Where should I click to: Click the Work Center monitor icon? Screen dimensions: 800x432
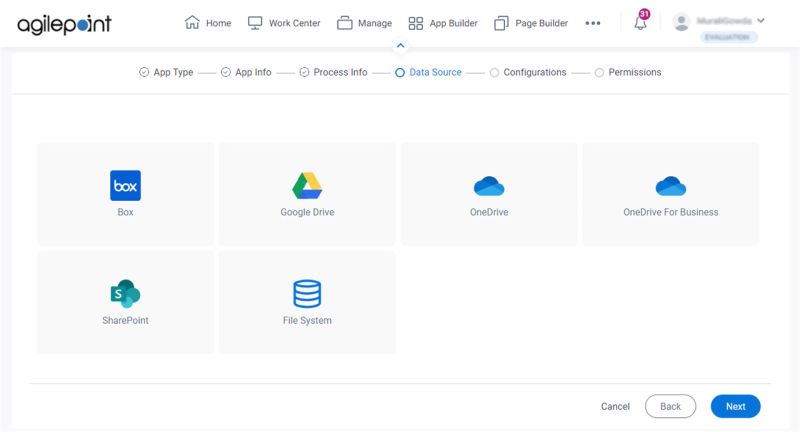tap(255, 23)
